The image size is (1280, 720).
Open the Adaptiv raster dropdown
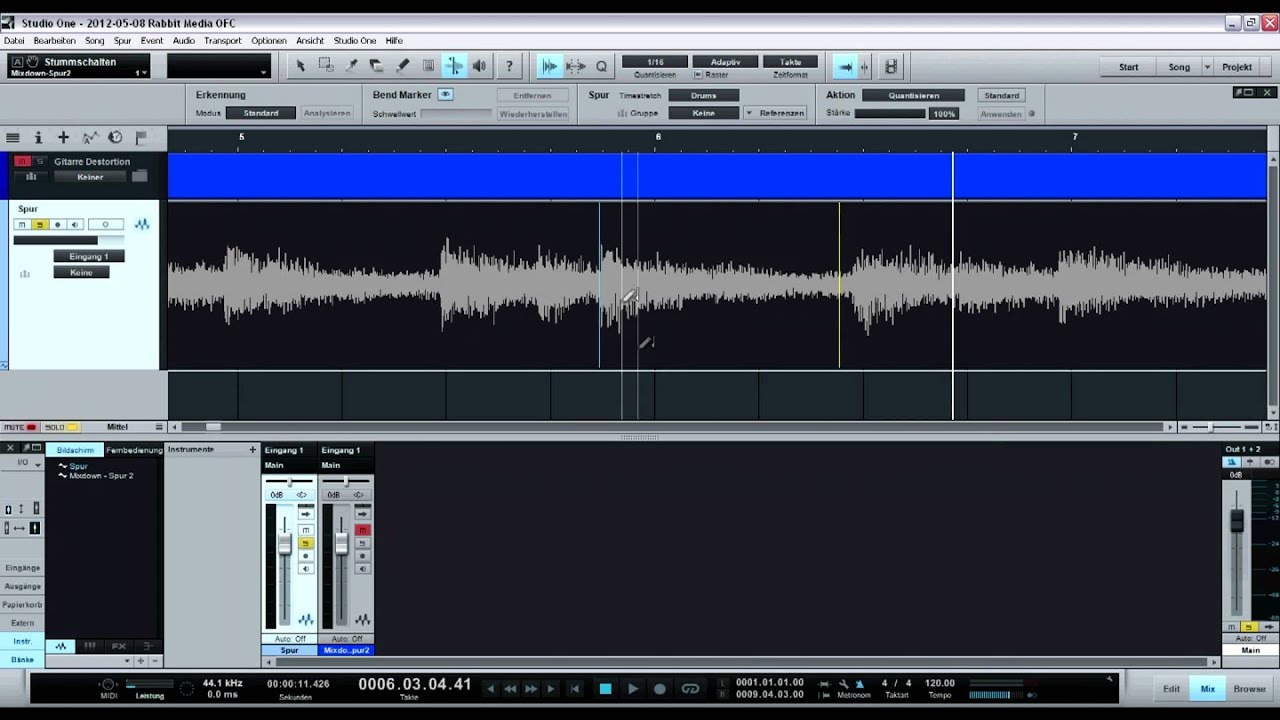pos(725,62)
